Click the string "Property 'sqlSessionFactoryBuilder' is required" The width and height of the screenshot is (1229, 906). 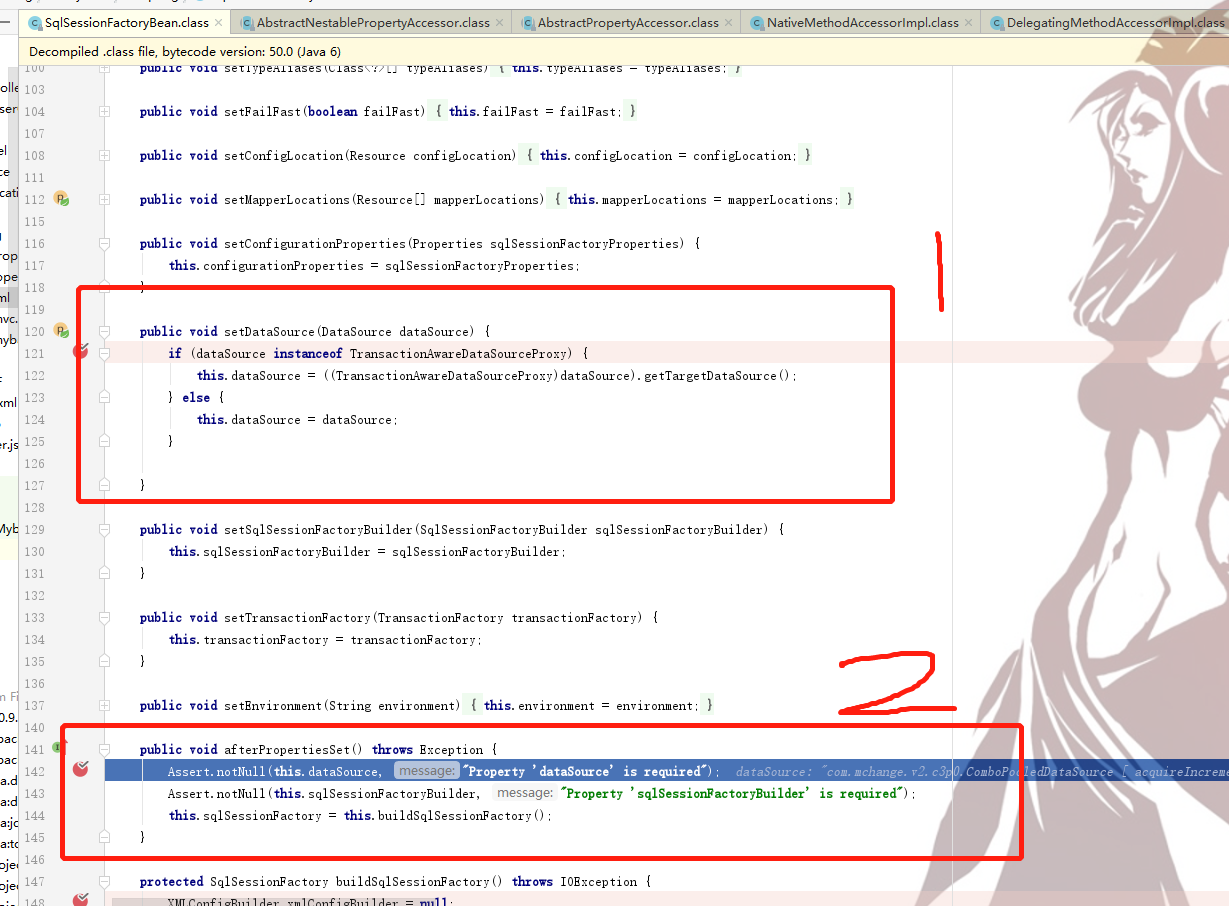pyautogui.click(x=732, y=793)
